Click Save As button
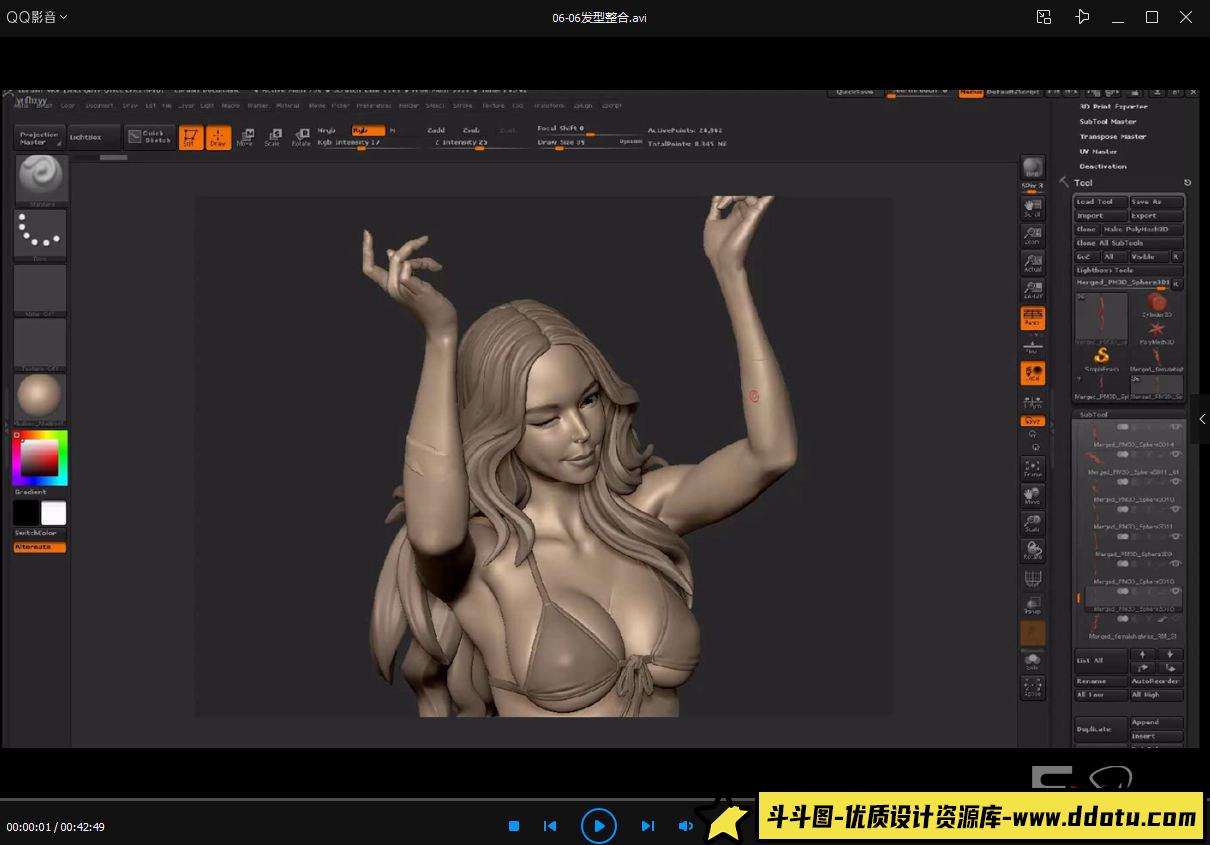This screenshot has width=1210, height=845. tap(1156, 201)
